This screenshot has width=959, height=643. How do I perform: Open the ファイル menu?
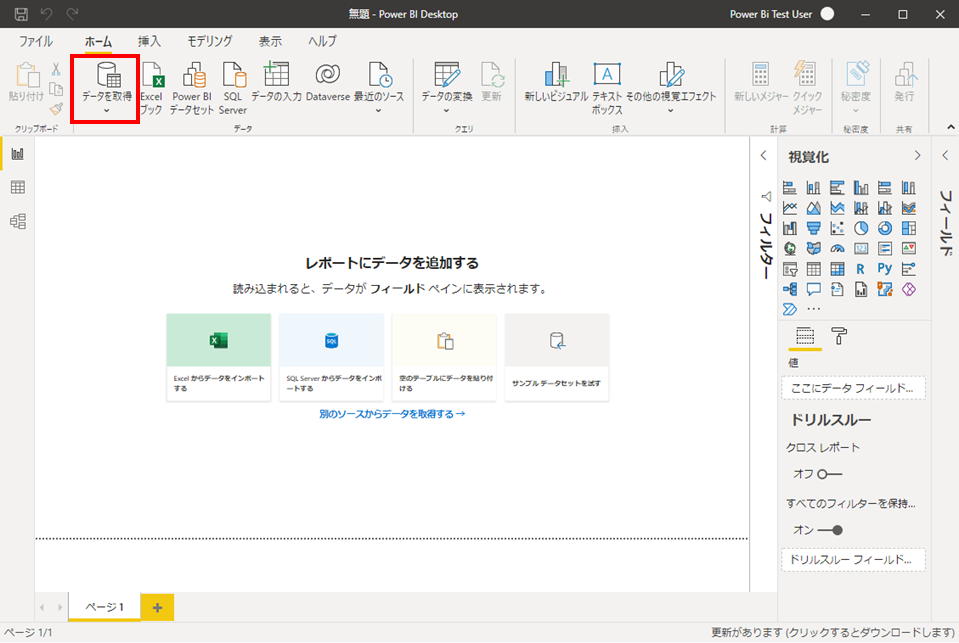tap(36, 41)
